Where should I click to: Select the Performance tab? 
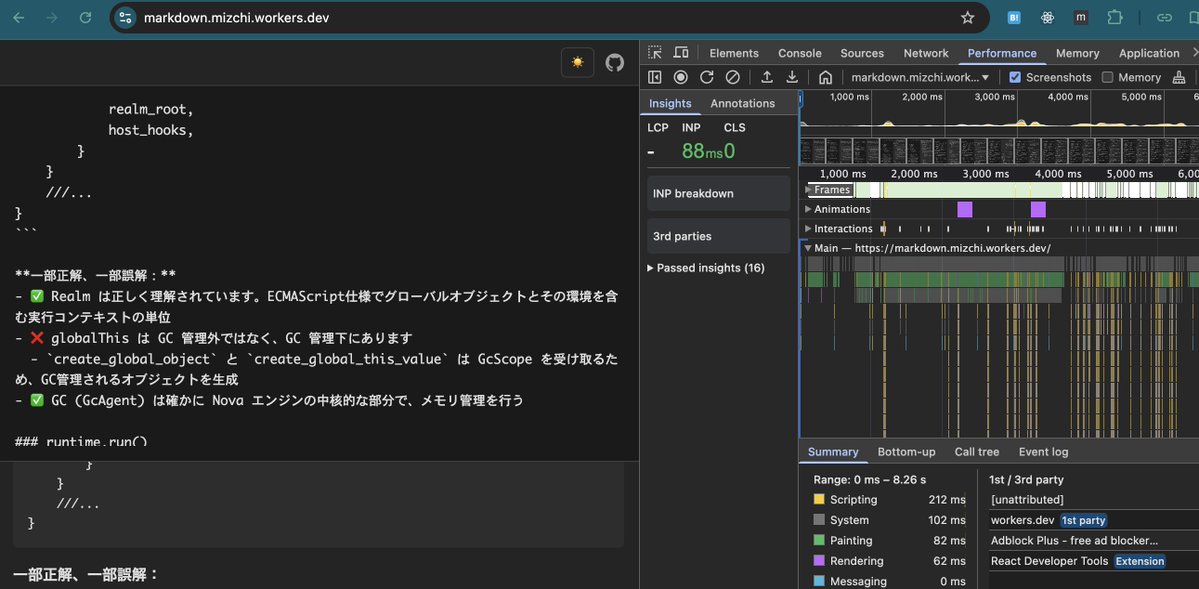[1002, 53]
